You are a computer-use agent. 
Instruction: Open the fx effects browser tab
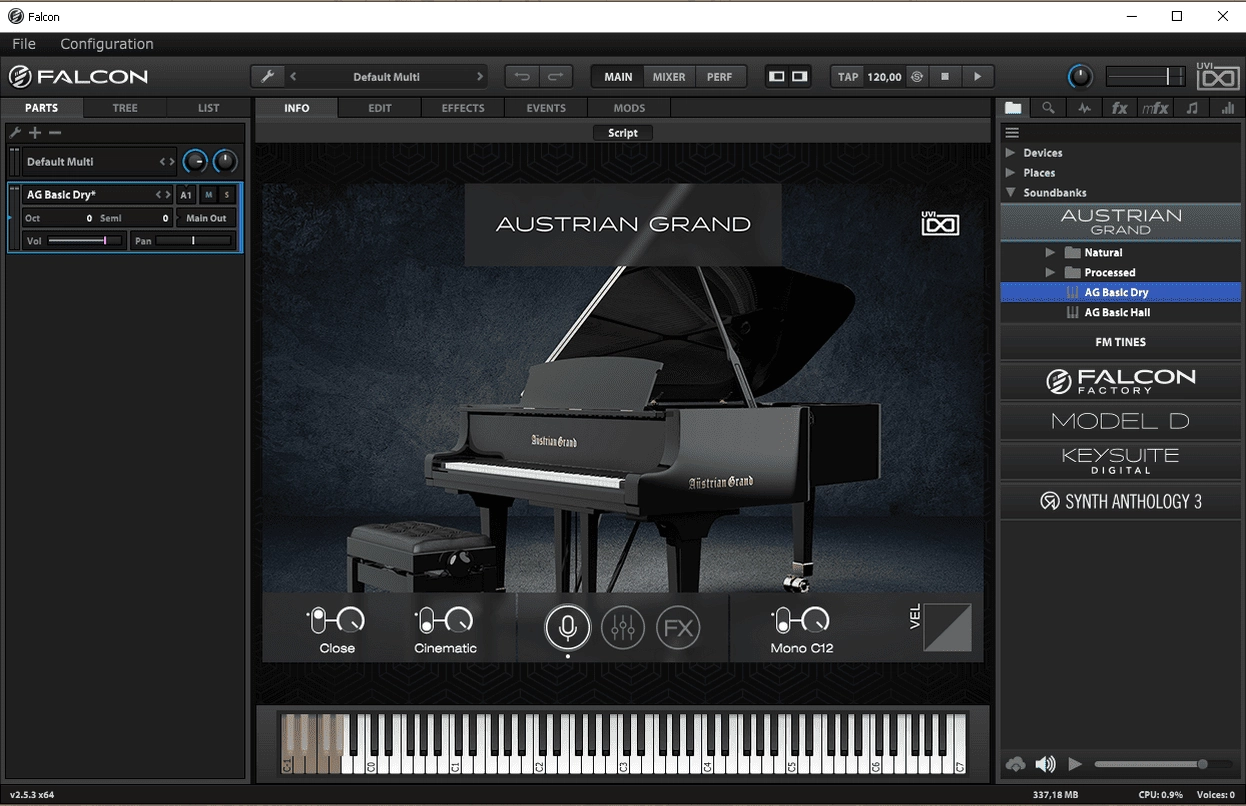click(1120, 108)
